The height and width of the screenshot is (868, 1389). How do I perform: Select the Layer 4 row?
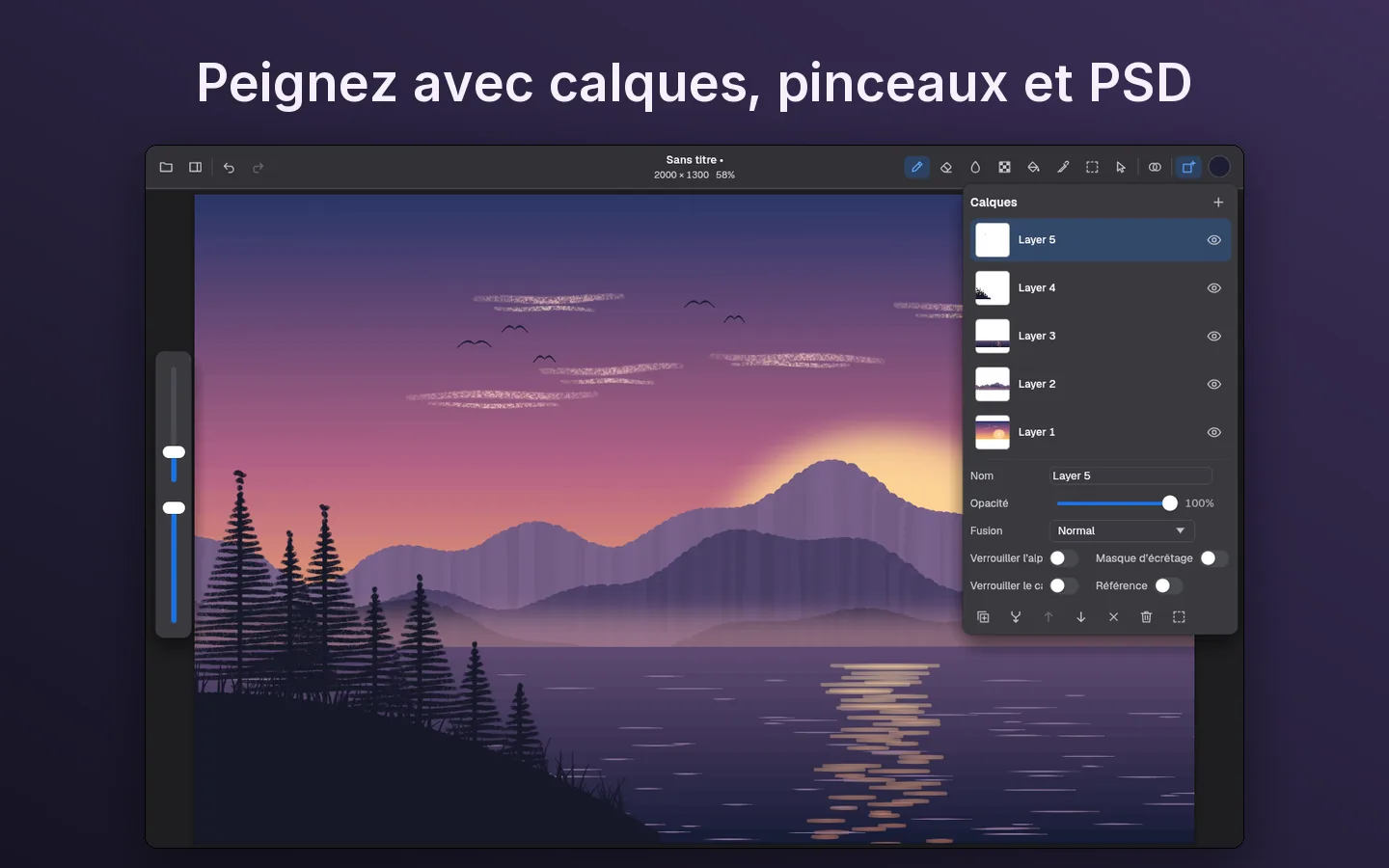click(x=1101, y=288)
